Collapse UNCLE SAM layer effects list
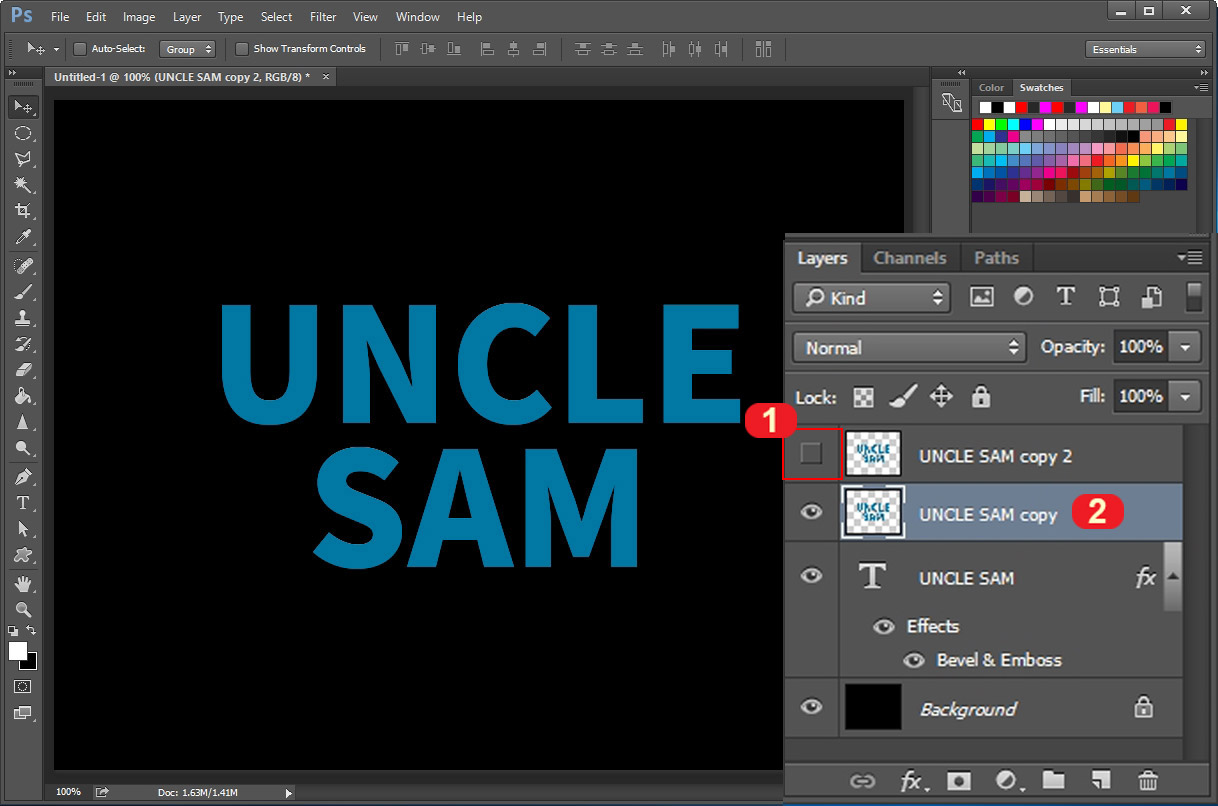Viewport: 1218px width, 806px height. (1173, 577)
